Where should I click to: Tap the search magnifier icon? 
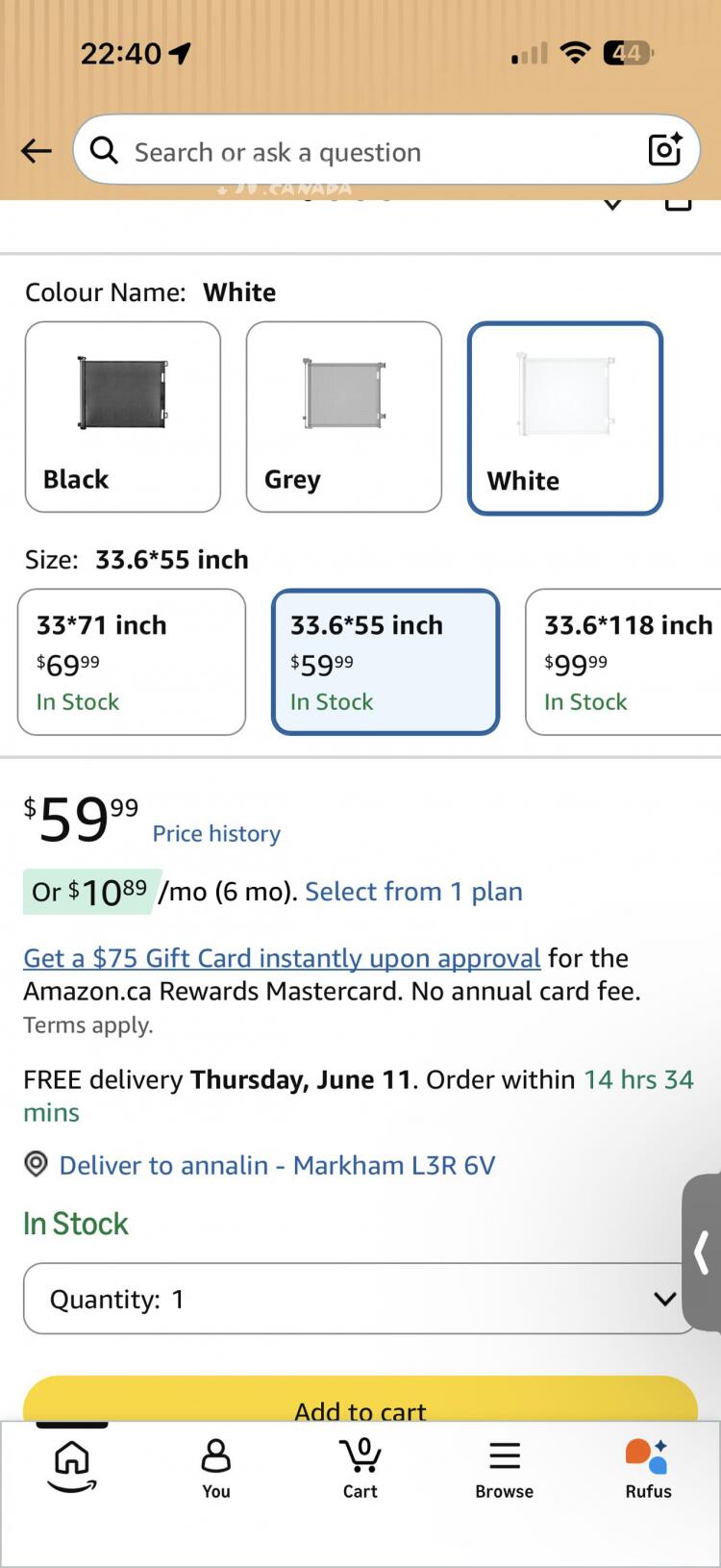(104, 150)
